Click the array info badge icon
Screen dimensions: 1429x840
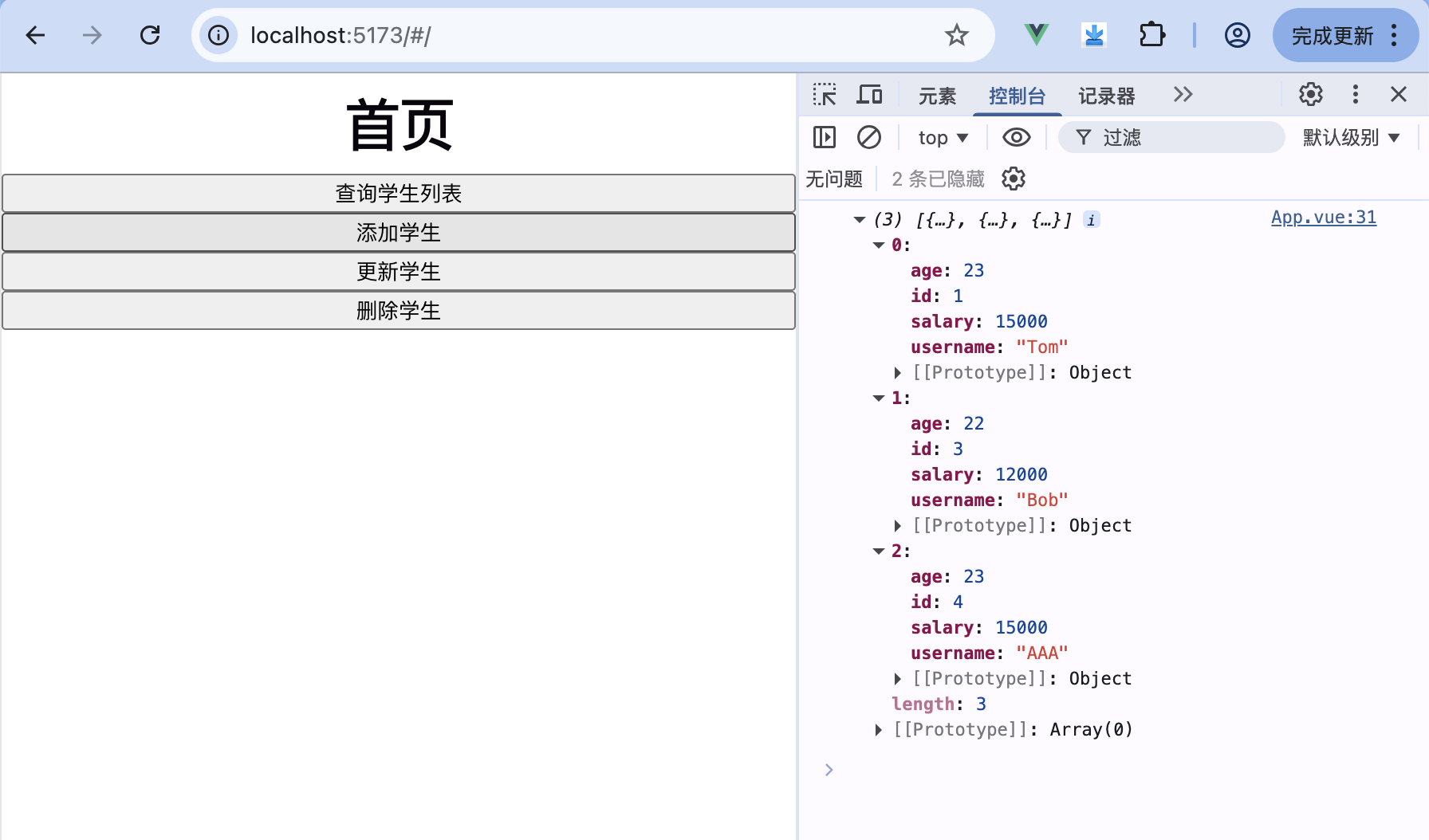(x=1092, y=220)
